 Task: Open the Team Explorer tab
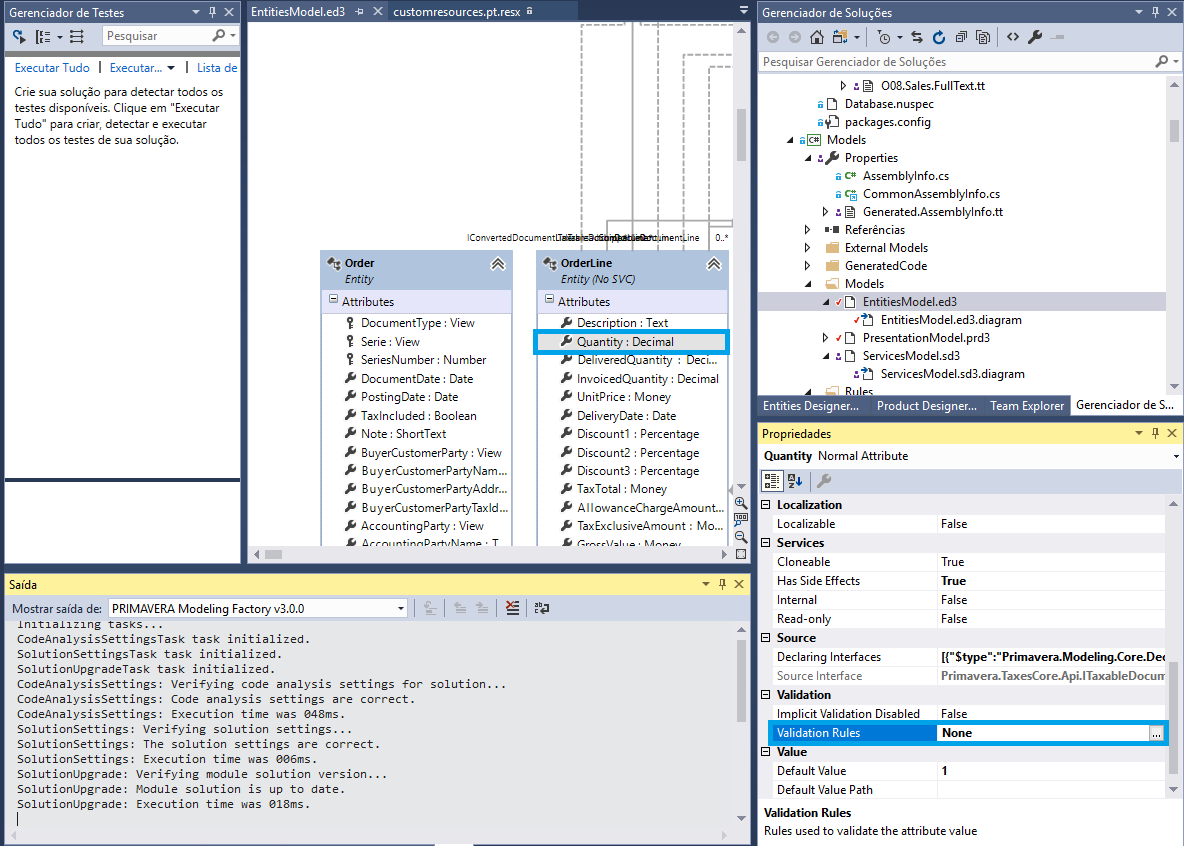(1027, 406)
